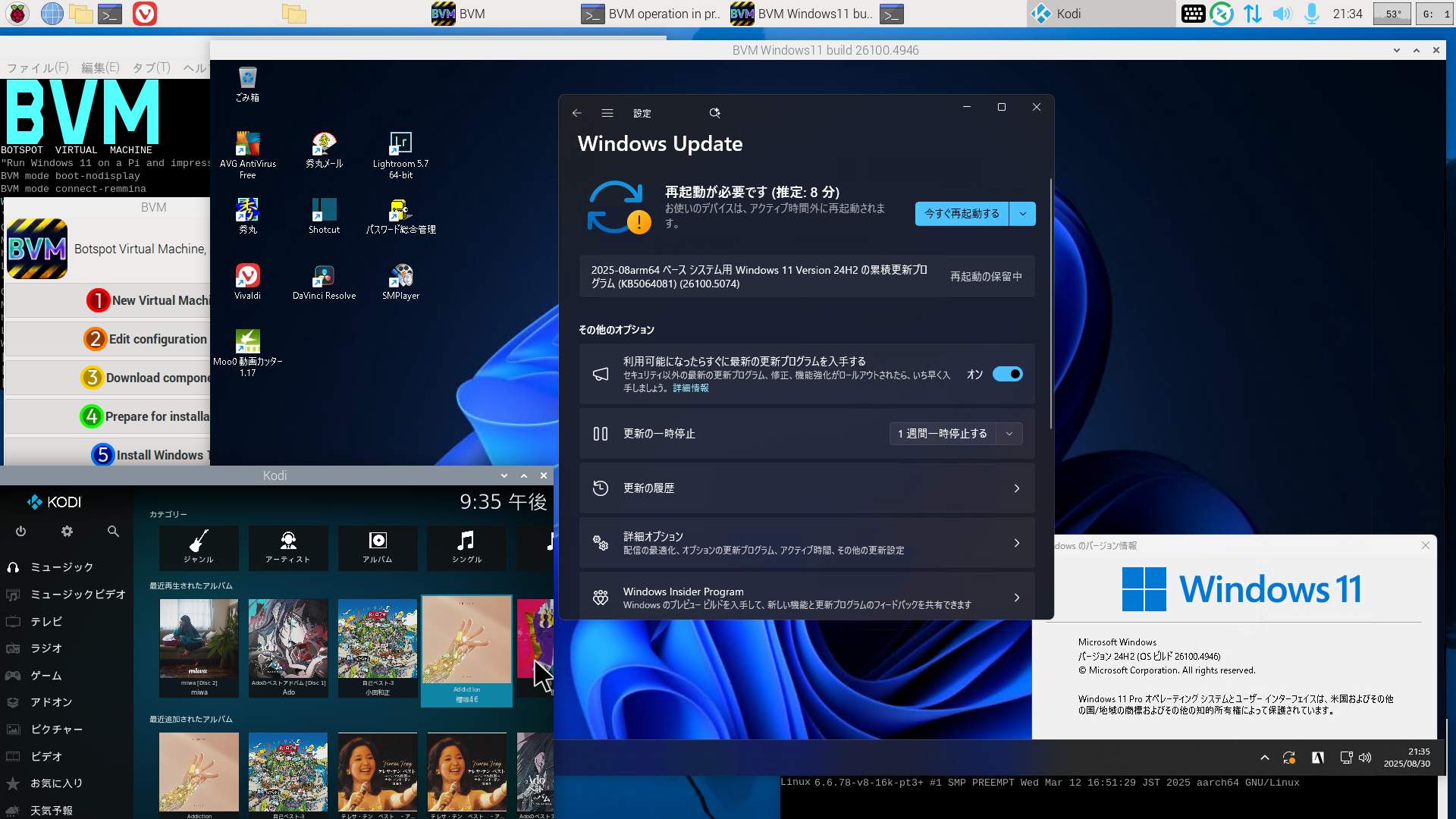Screen dimensions: 1456x819
Task: Open the Windows Insider Program row
Action: 807,598
